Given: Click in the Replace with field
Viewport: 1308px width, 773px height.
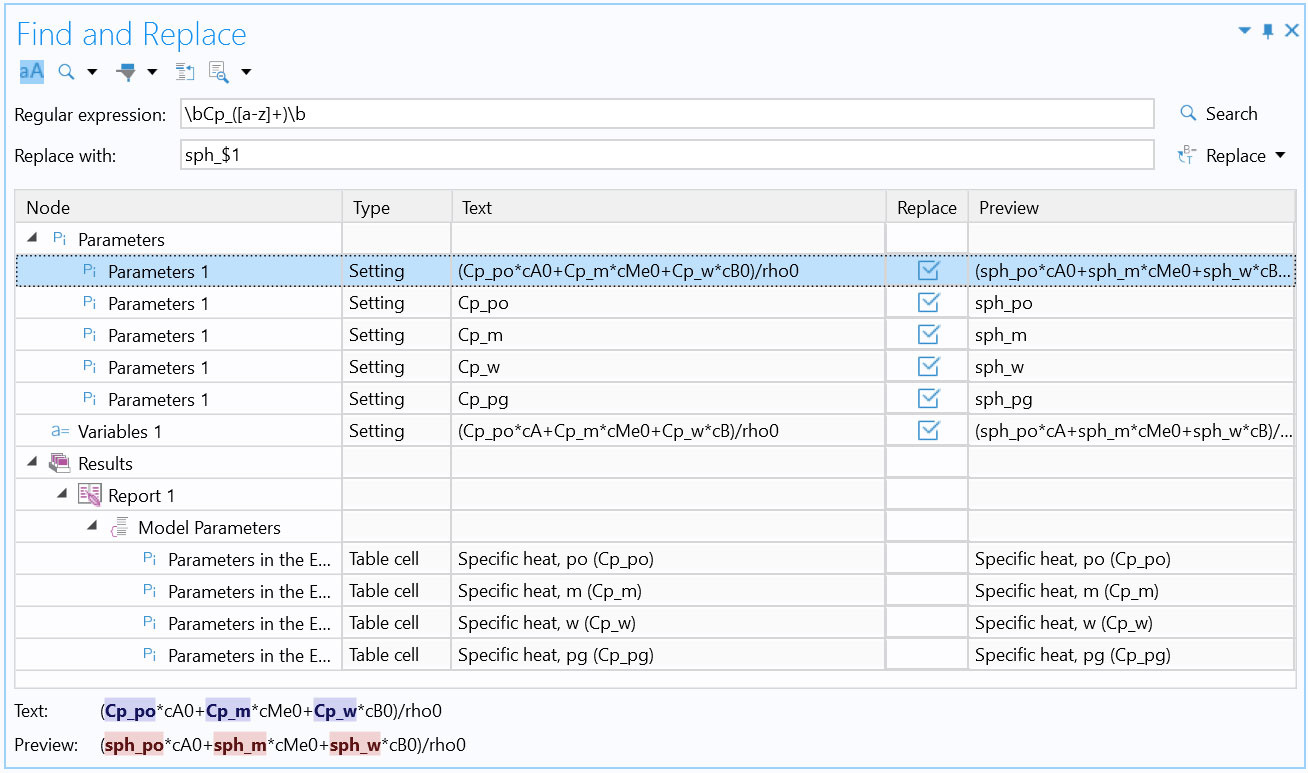Looking at the screenshot, I should tap(667, 155).
